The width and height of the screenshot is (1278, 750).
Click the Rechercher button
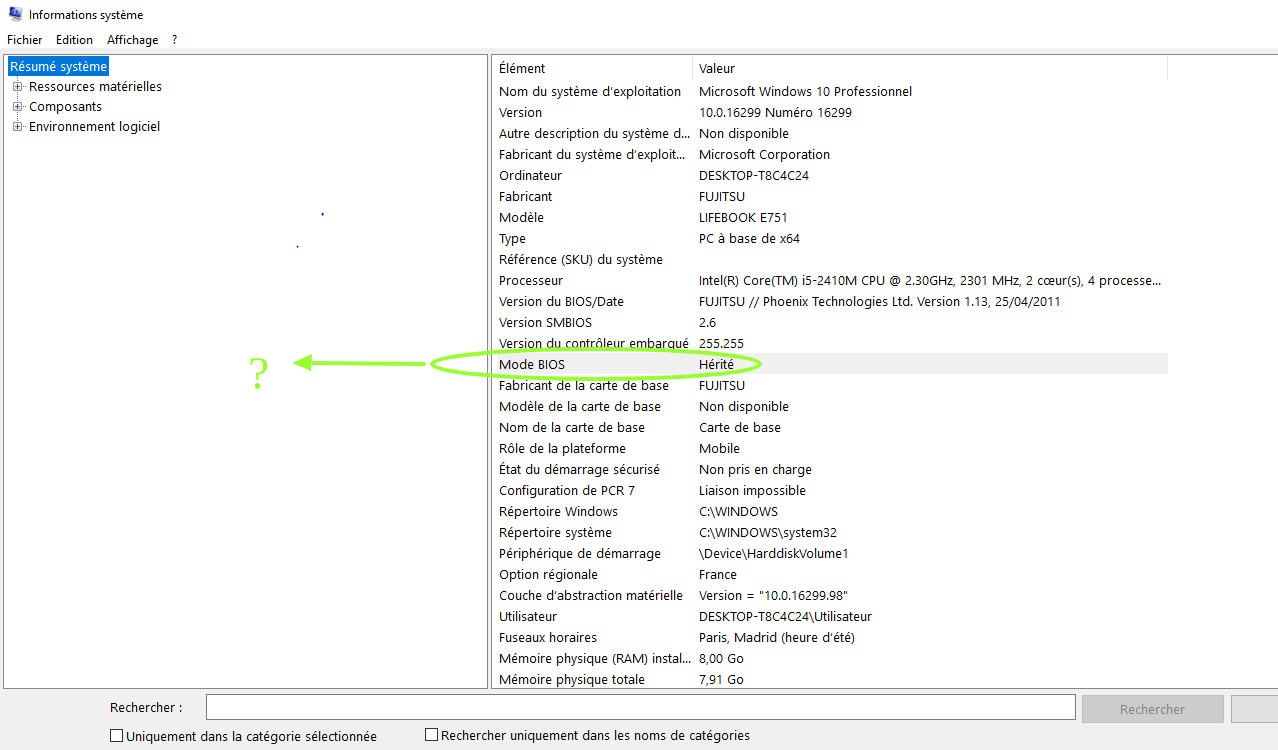(x=1152, y=709)
